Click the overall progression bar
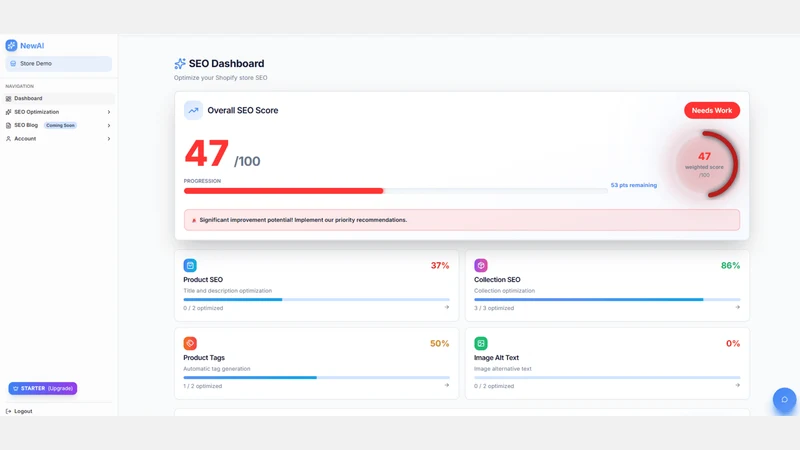This screenshot has width=800, height=450. point(395,191)
